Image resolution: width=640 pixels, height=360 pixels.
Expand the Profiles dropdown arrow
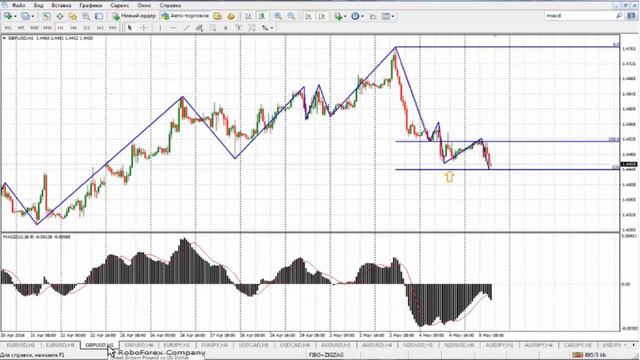(x=33, y=16)
